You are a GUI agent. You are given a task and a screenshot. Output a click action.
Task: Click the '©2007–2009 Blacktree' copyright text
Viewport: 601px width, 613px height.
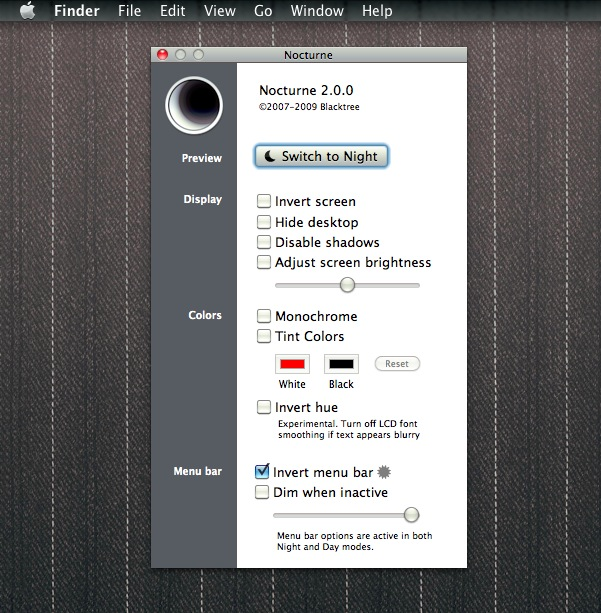[309, 107]
